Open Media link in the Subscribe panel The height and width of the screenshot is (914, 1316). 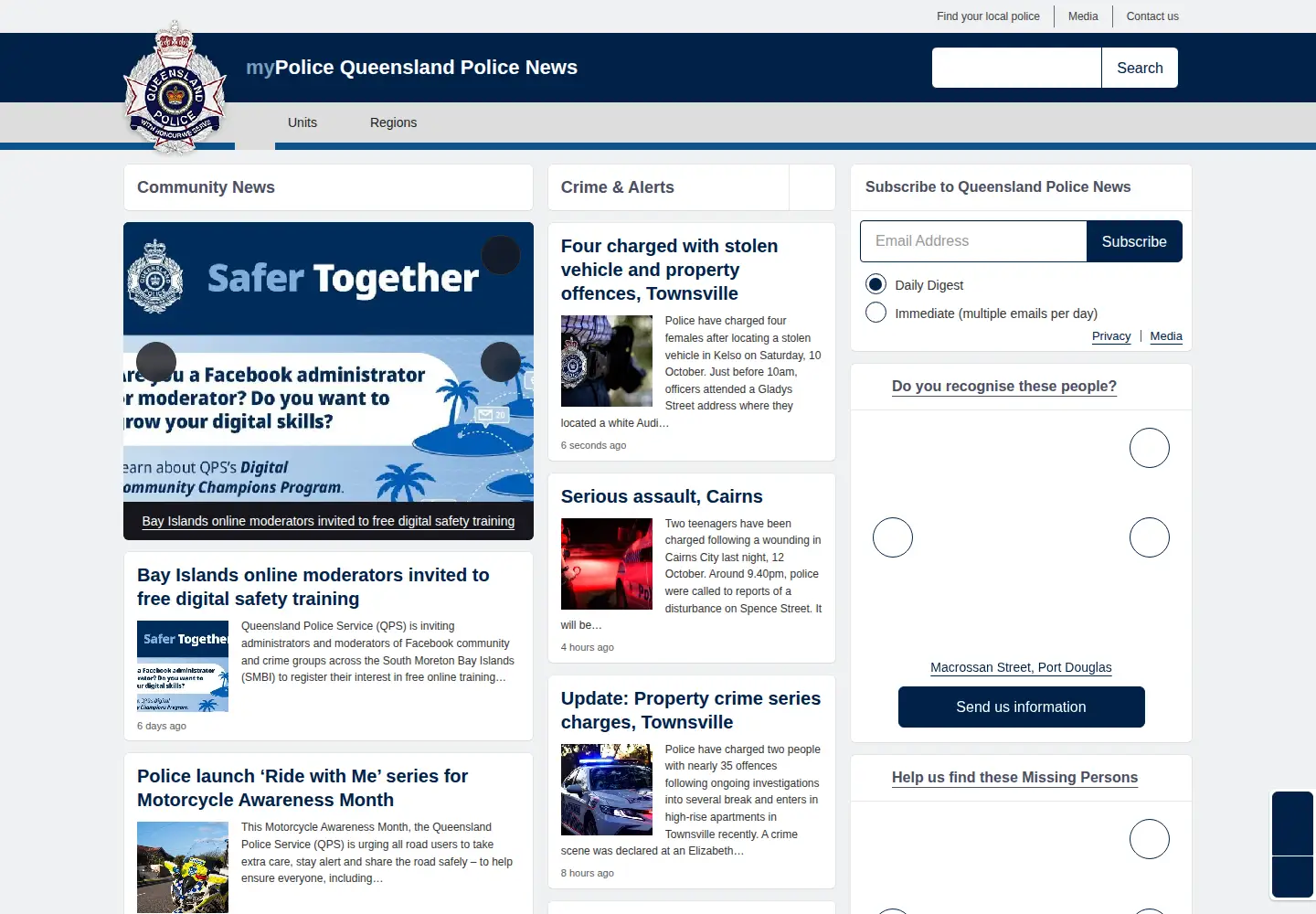pos(1166,336)
